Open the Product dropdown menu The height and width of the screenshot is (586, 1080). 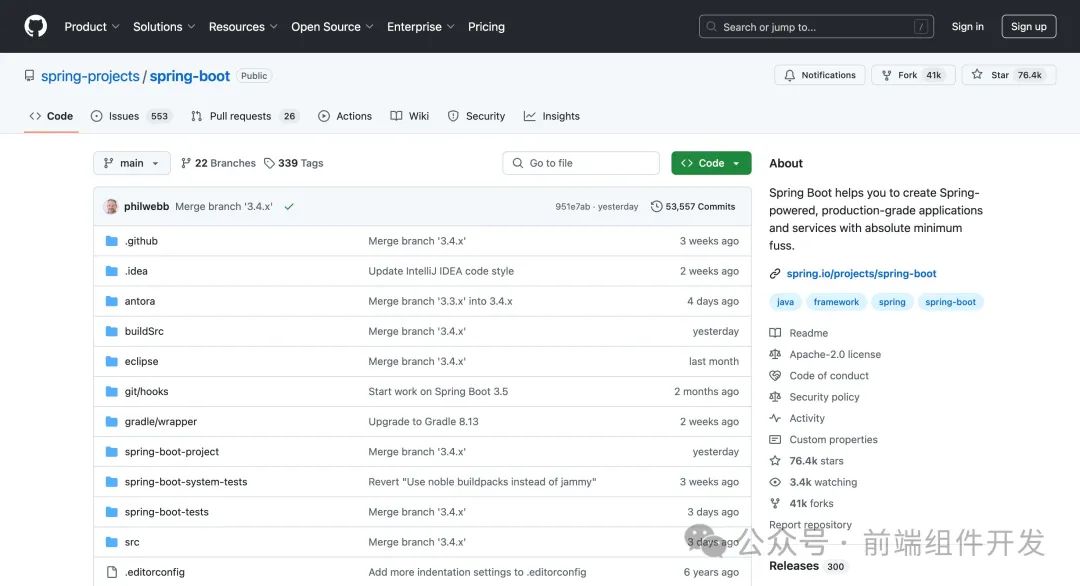point(92,27)
